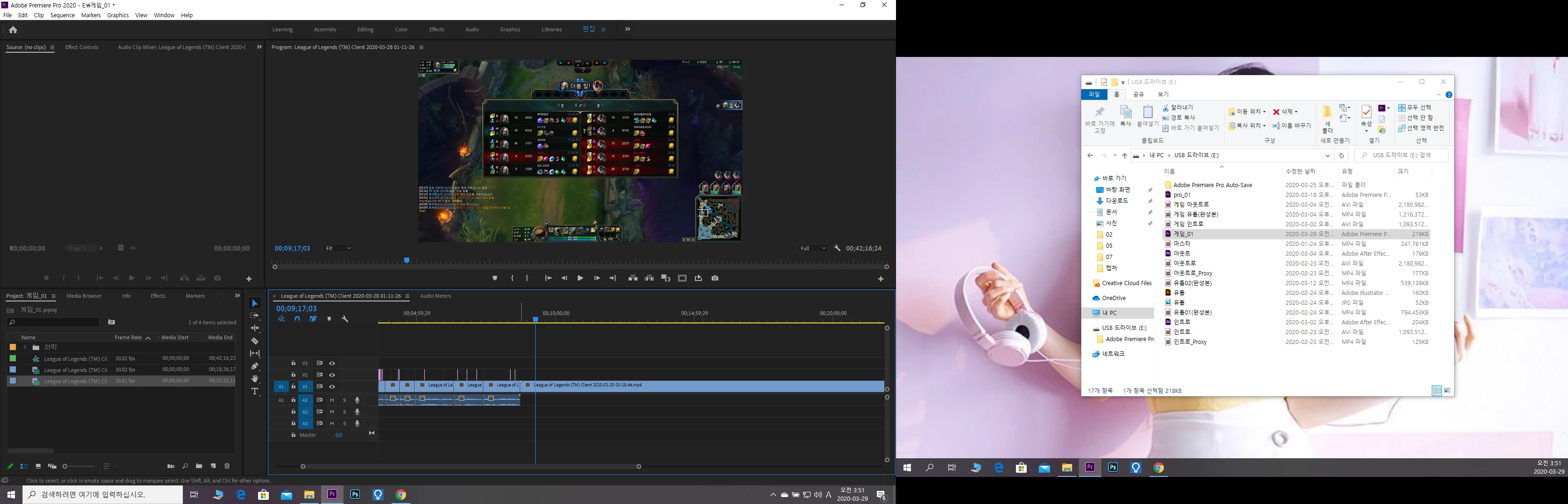Open 게임_01 project file in Explorer
Image resolution: width=1568 pixels, height=504 pixels.
coord(1183,234)
